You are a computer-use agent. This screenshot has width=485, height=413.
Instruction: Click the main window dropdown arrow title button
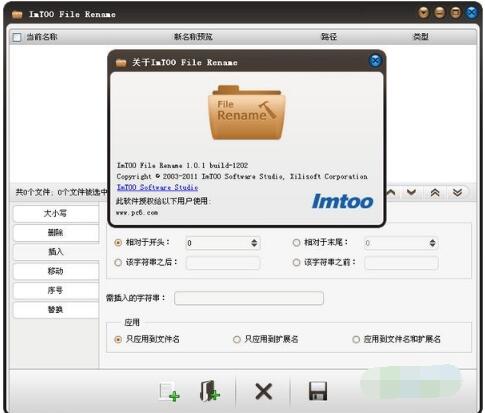[424, 13]
